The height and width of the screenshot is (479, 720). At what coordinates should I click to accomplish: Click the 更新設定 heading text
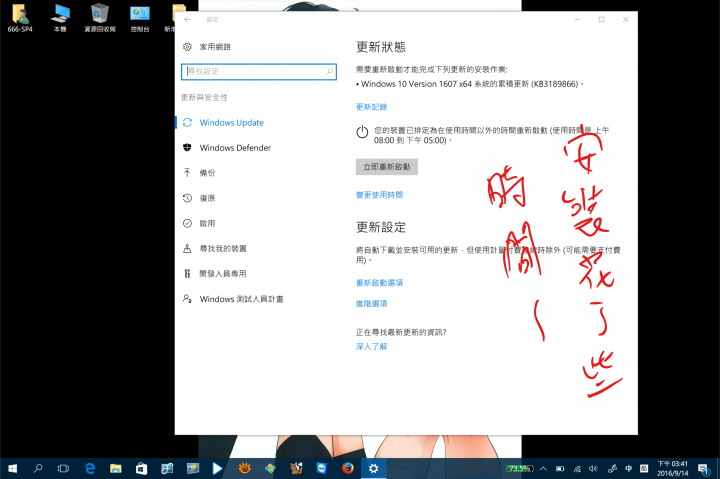(381, 227)
